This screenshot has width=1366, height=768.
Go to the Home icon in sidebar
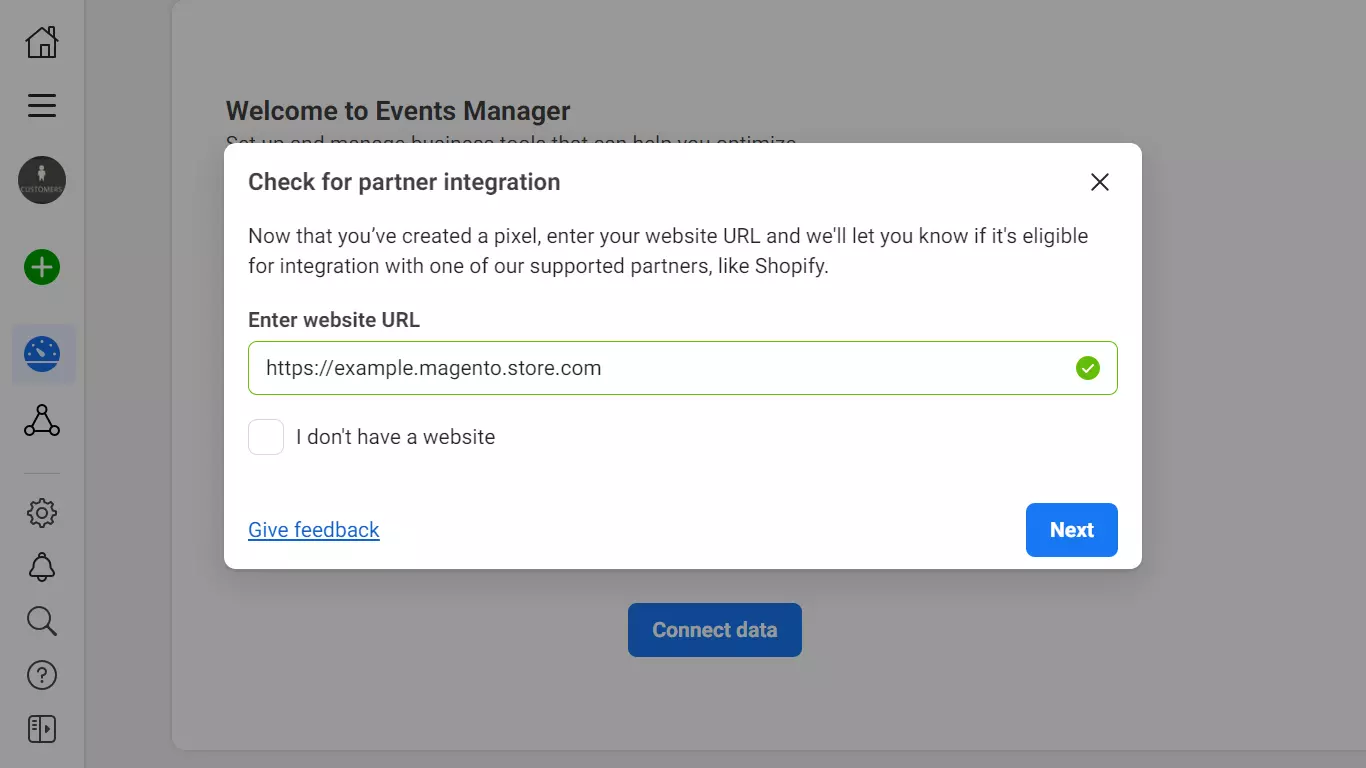point(42,42)
